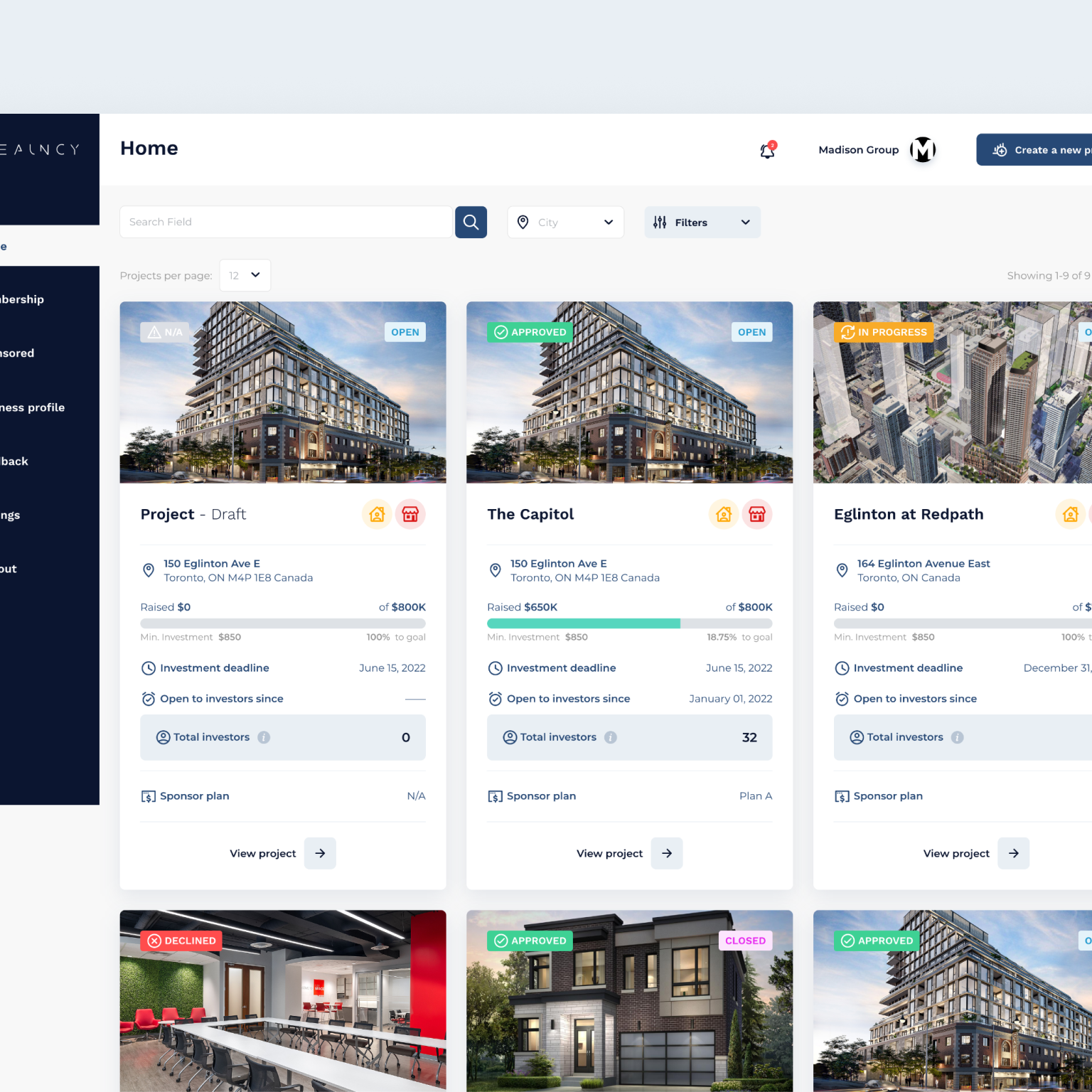1092x1092 pixels.
Task: Open the Madison Group profile avatar
Action: [x=923, y=149]
